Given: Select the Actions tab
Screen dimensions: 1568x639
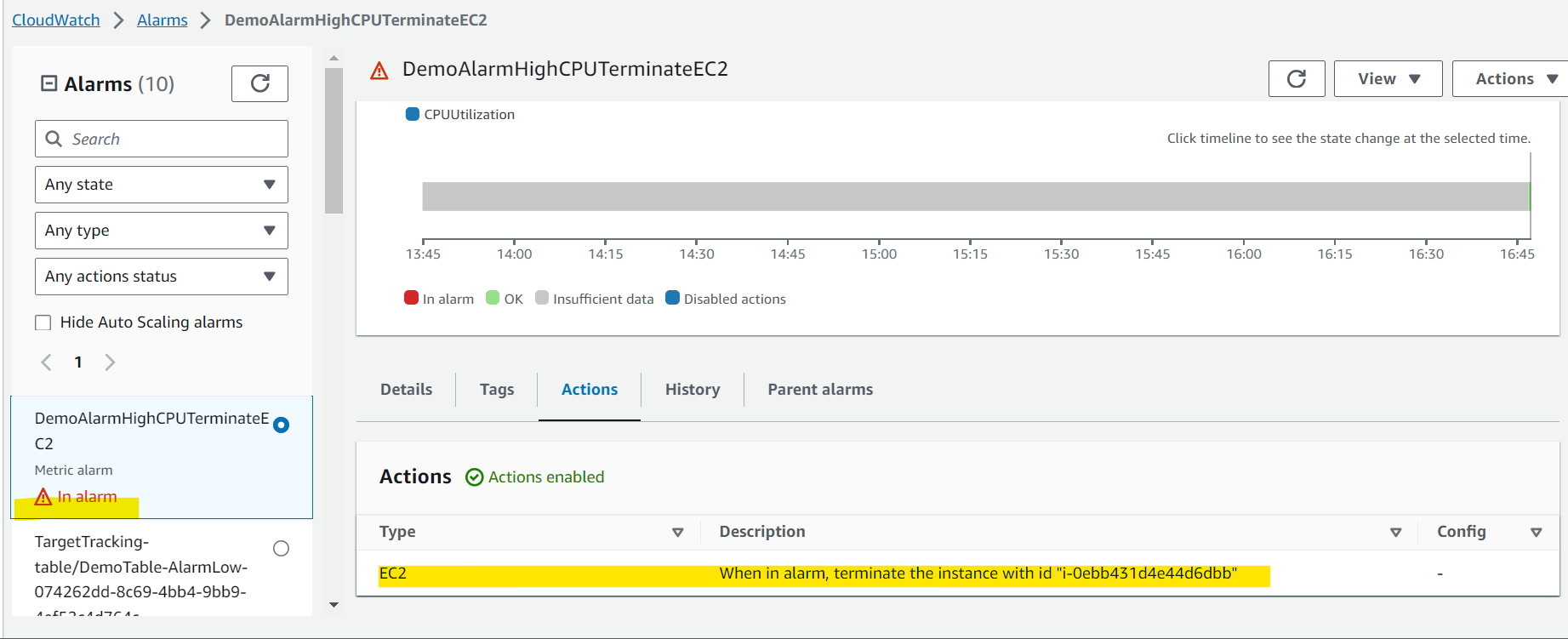Looking at the screenshot, I should pyautogui.click(x=590, y=390).
